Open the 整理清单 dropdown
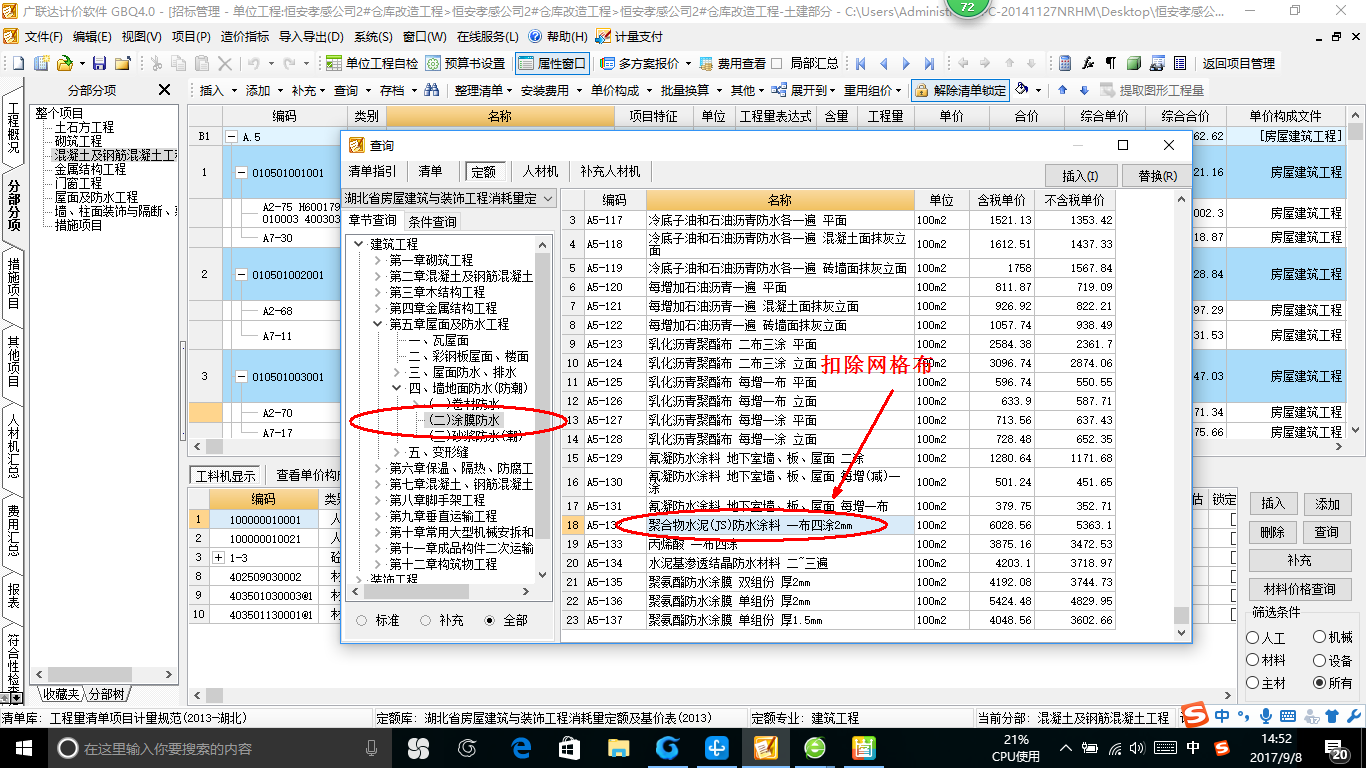 (x=484, y=90)
